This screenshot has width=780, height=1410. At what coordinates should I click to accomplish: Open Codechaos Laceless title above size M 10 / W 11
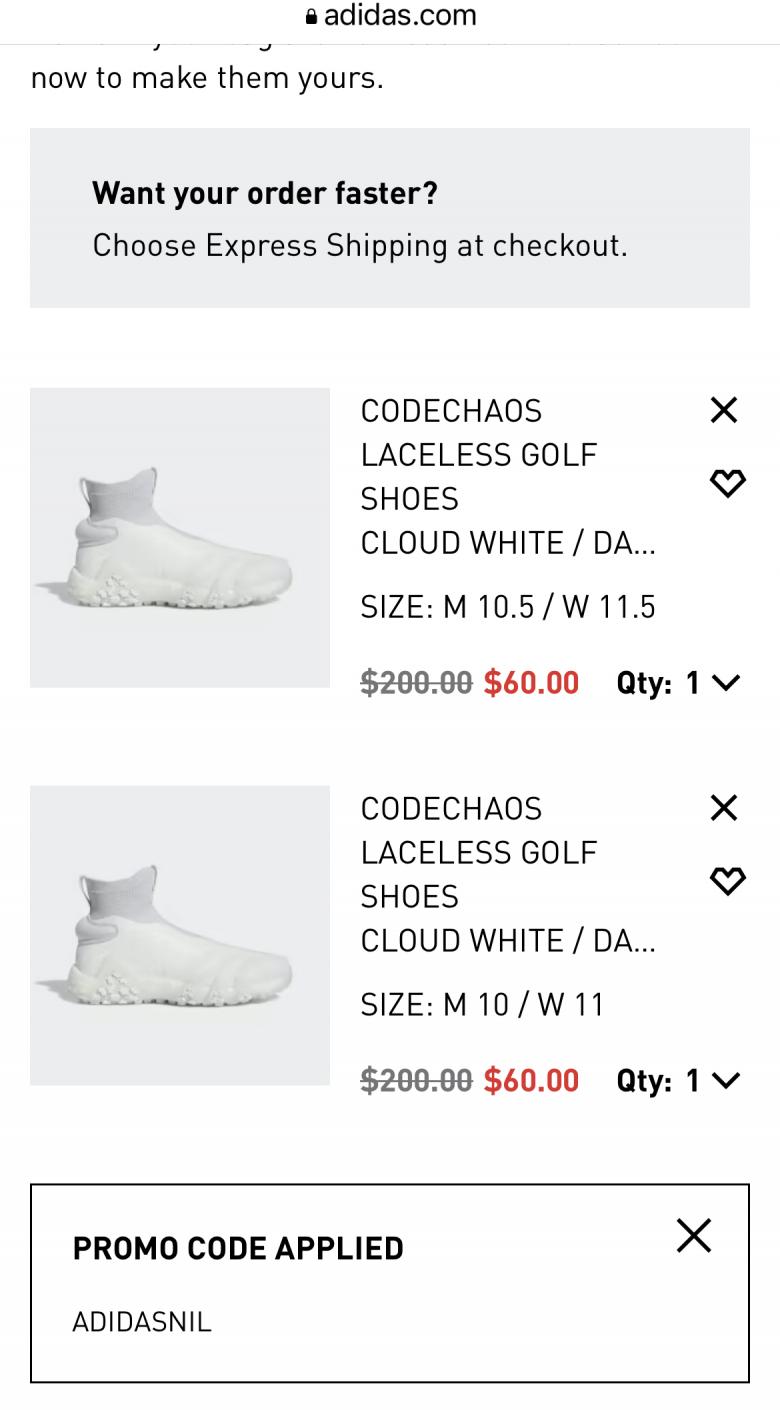point(478,853)
